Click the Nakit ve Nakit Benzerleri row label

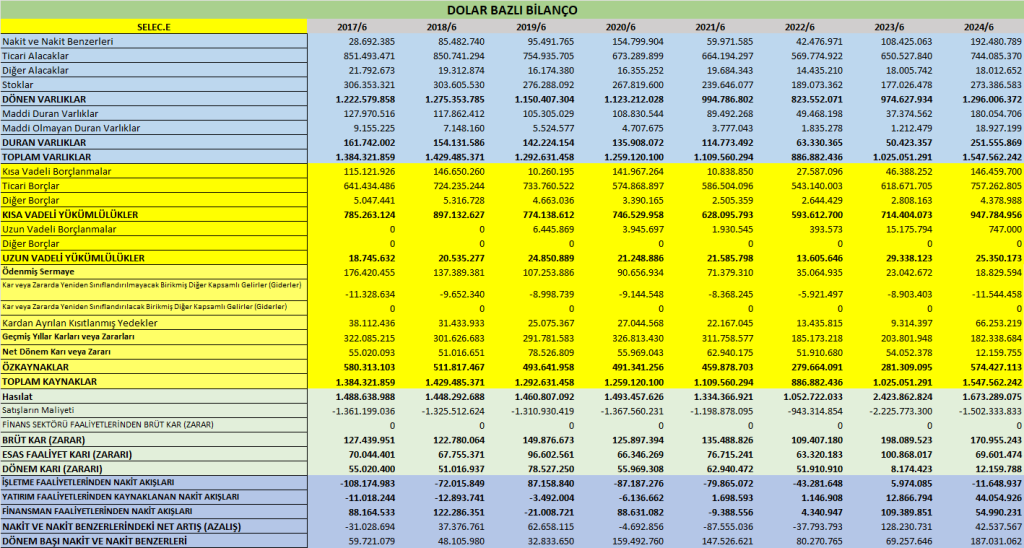click(x=57, y=42)
